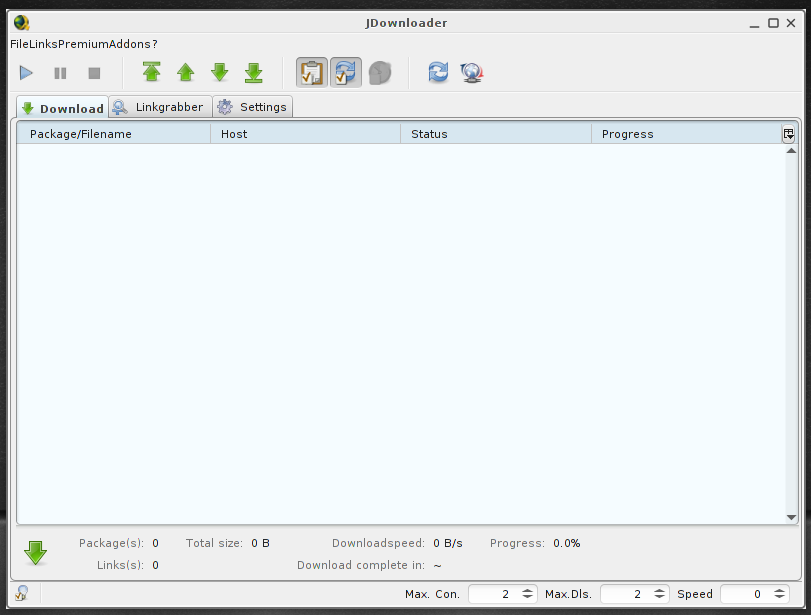Increase Max.Dls. with up arrow
Image resolution: width=811 pixels, height=615 pixels.
(x=659, y=591)
